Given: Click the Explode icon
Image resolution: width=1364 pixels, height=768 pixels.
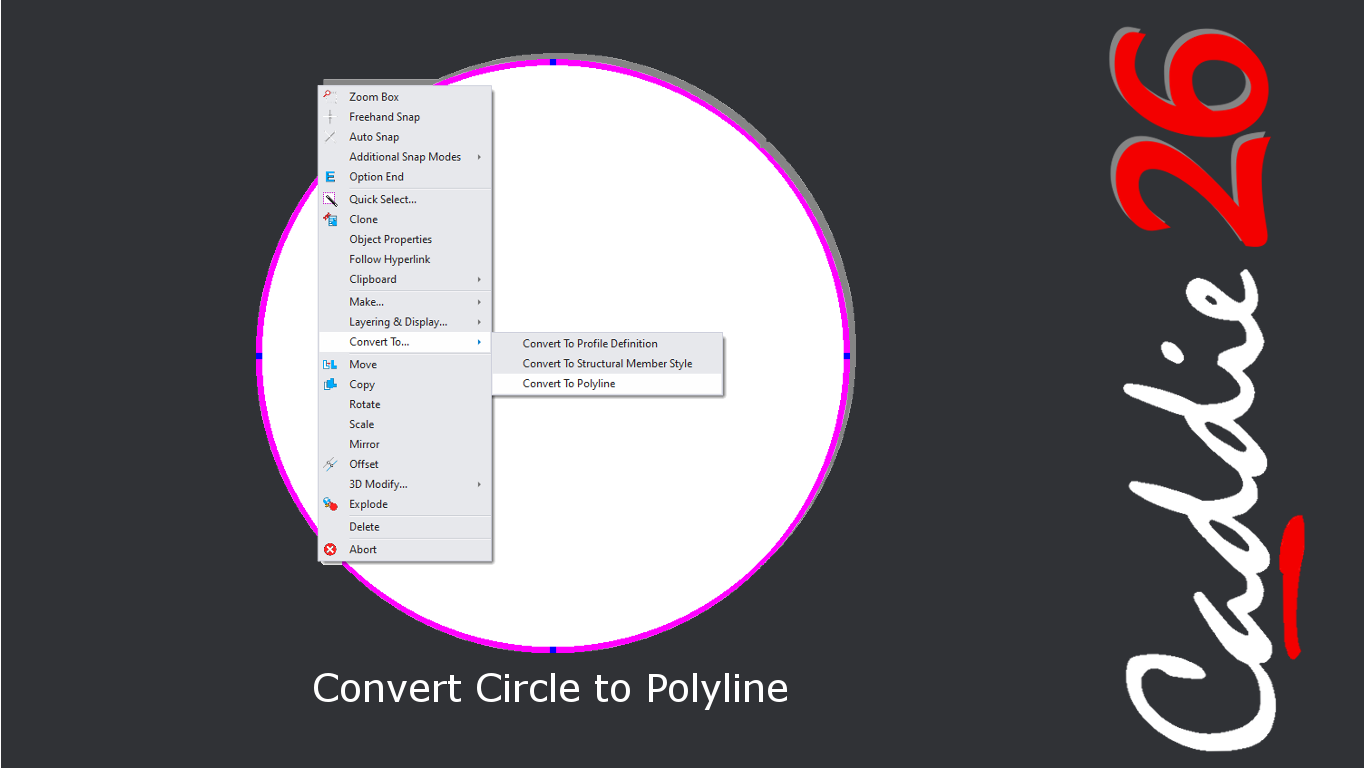Looking at the screenshot, I should 330,504.
